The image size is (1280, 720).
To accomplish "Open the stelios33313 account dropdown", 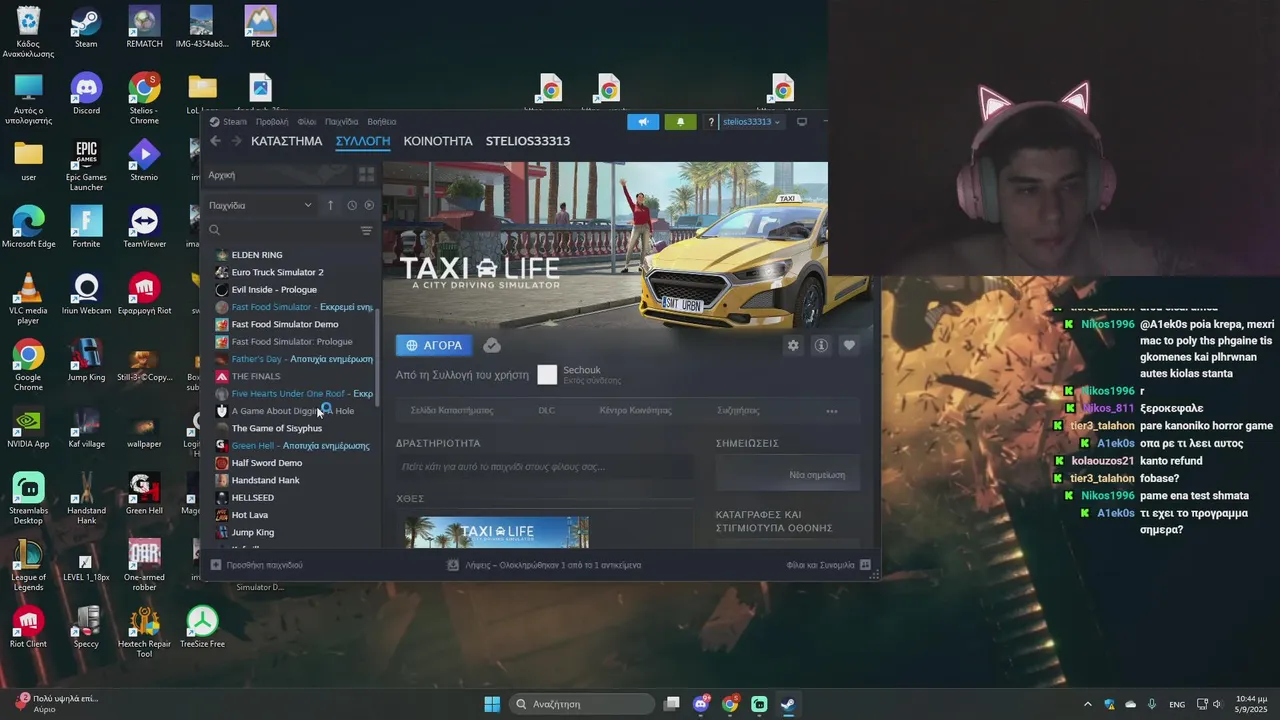I will coord(751,122).
